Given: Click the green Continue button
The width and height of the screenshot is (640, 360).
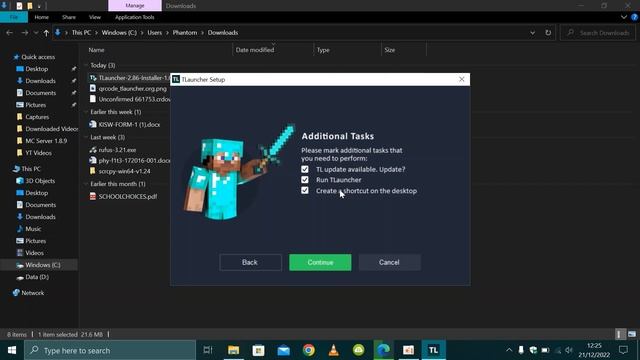Looking at the screenshot, I should pos(320,262).
